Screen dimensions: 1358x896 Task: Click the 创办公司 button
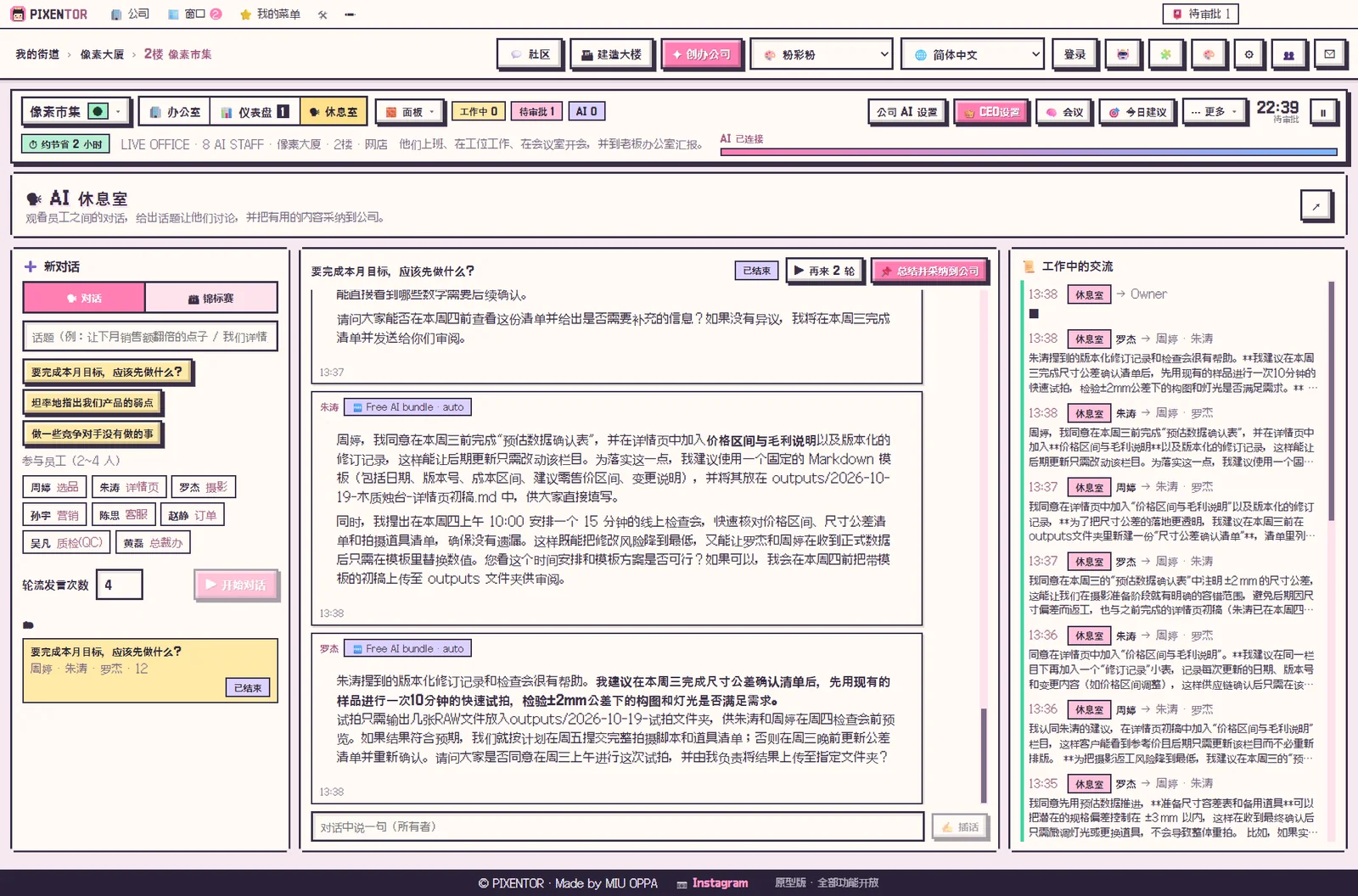coord(702,54)
